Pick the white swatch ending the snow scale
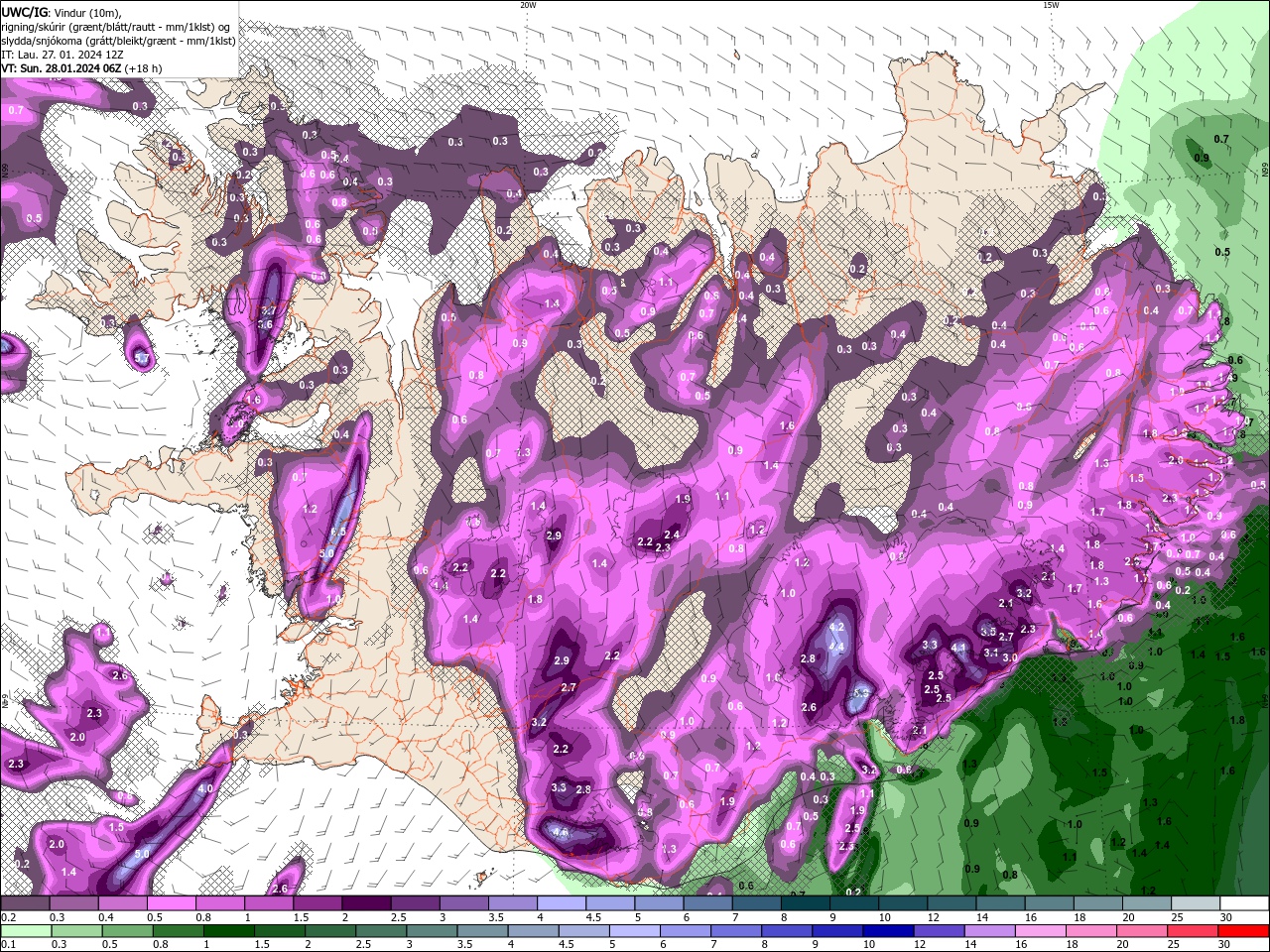Image resolution: width=1270 pixels, height=952 pixels. coord(1245,903)
